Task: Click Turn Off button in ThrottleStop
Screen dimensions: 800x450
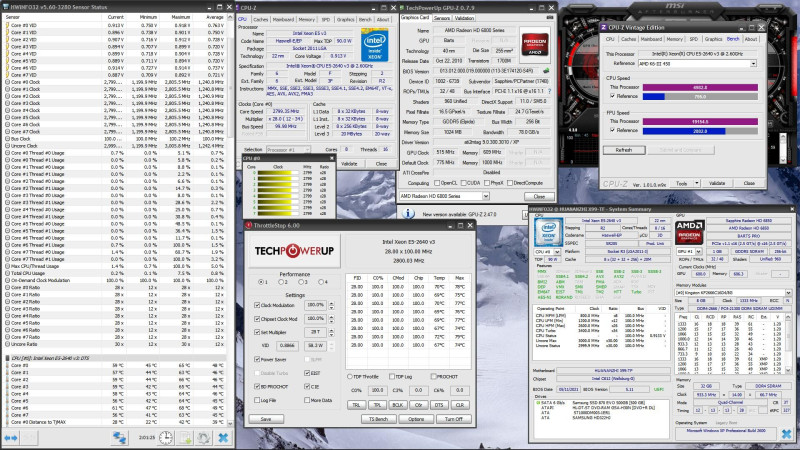Action: pos(454,419)
